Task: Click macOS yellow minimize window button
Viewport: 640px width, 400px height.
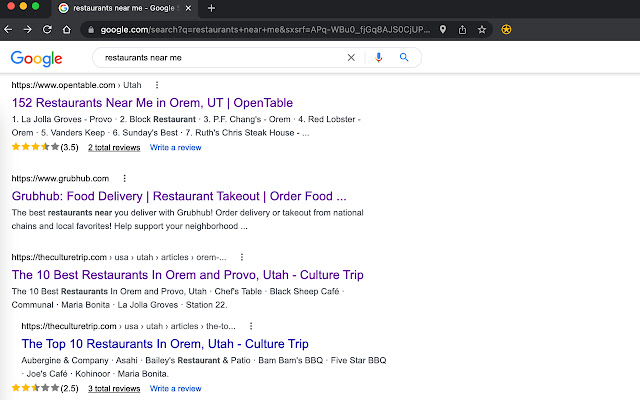Action: tap(23, 6)
